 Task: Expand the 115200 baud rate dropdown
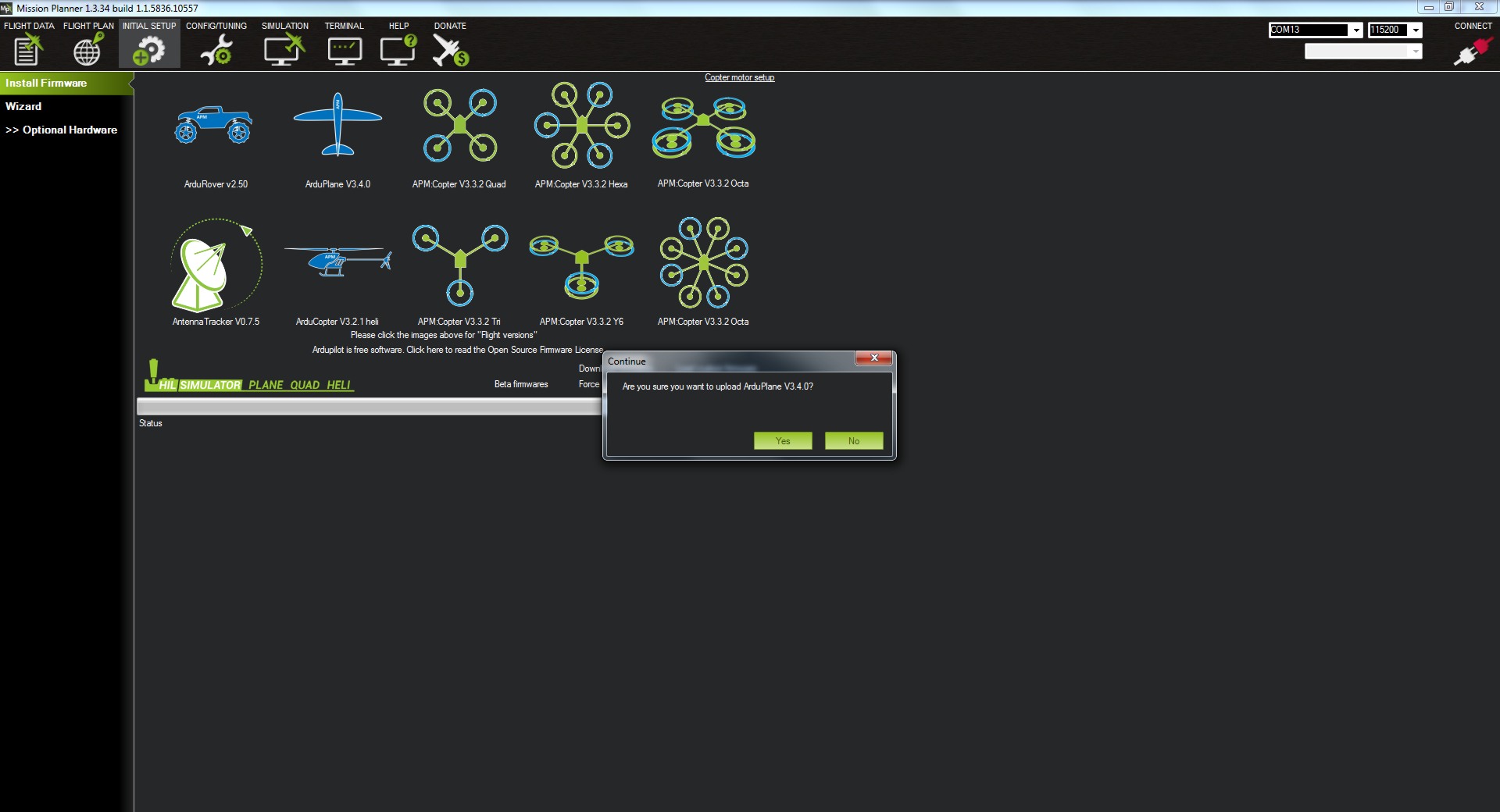[1415, 30]
